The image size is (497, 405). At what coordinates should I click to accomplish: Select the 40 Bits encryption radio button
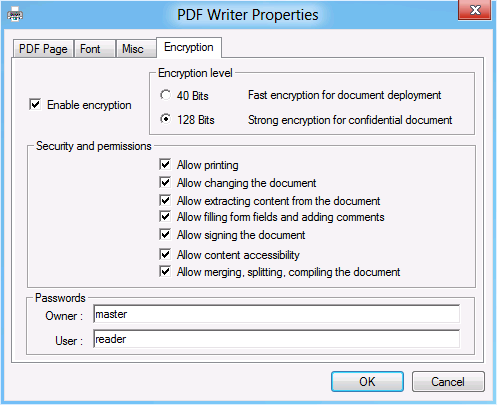[165, 95]
